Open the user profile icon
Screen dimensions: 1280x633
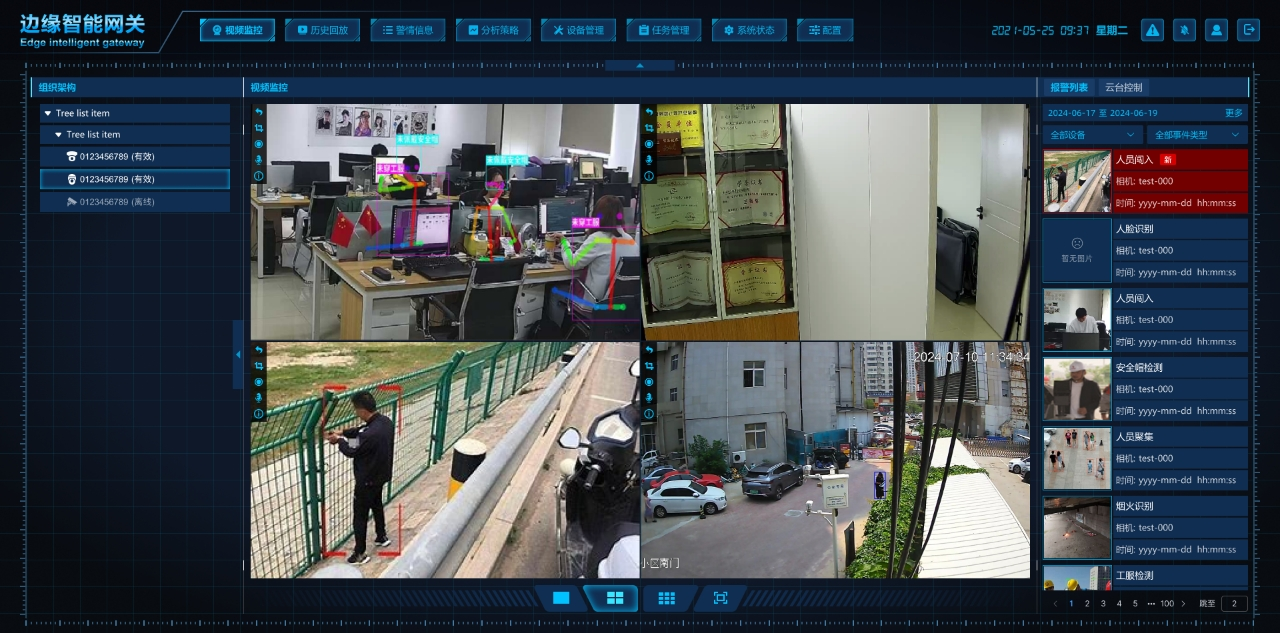1216,30
